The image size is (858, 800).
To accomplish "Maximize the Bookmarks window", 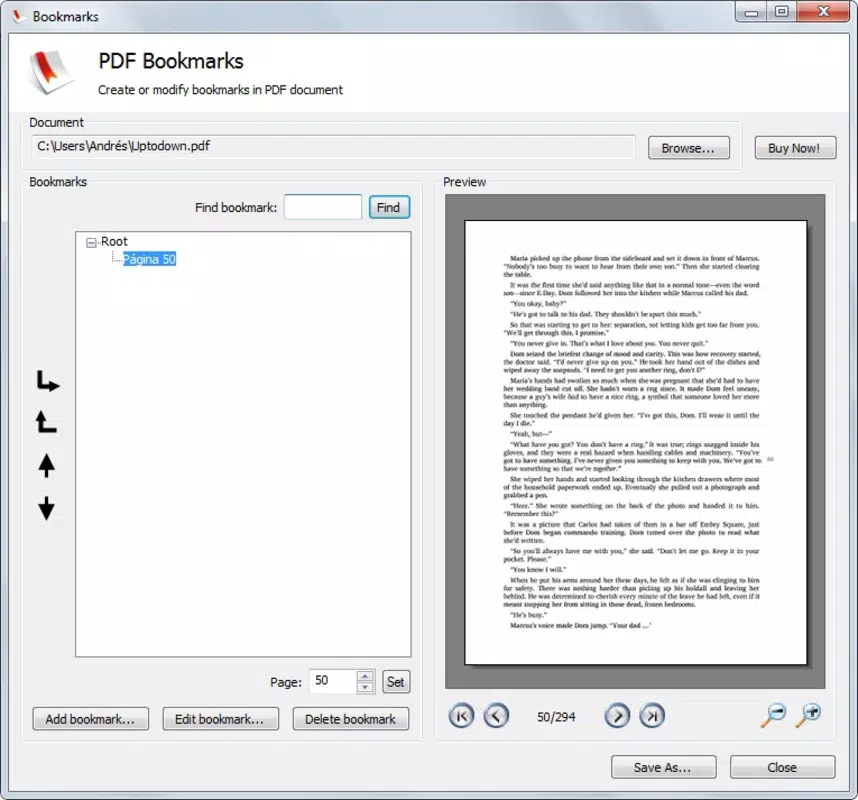I will point(782,12).
